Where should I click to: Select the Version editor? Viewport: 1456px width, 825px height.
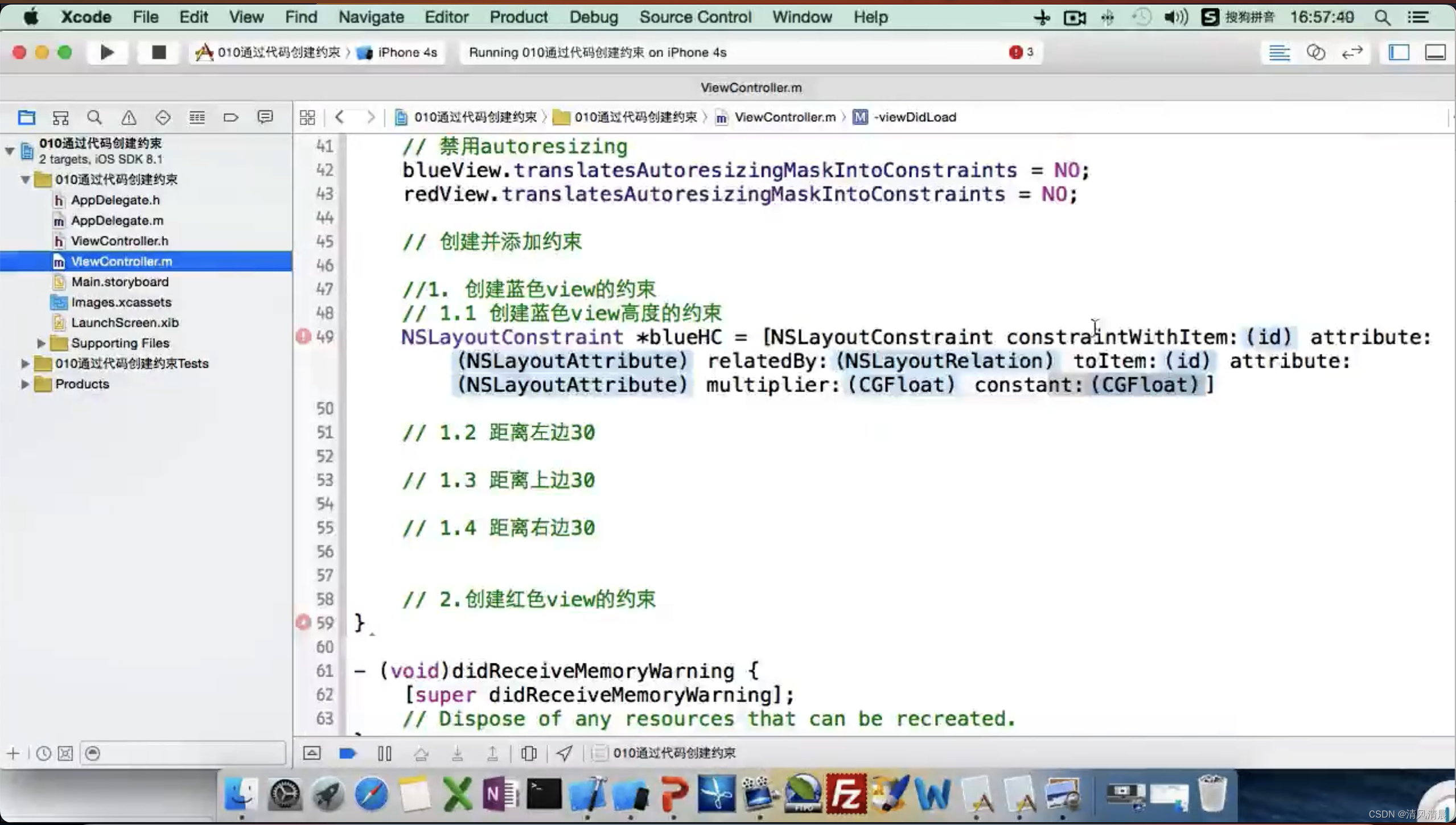coord(1352,52)
